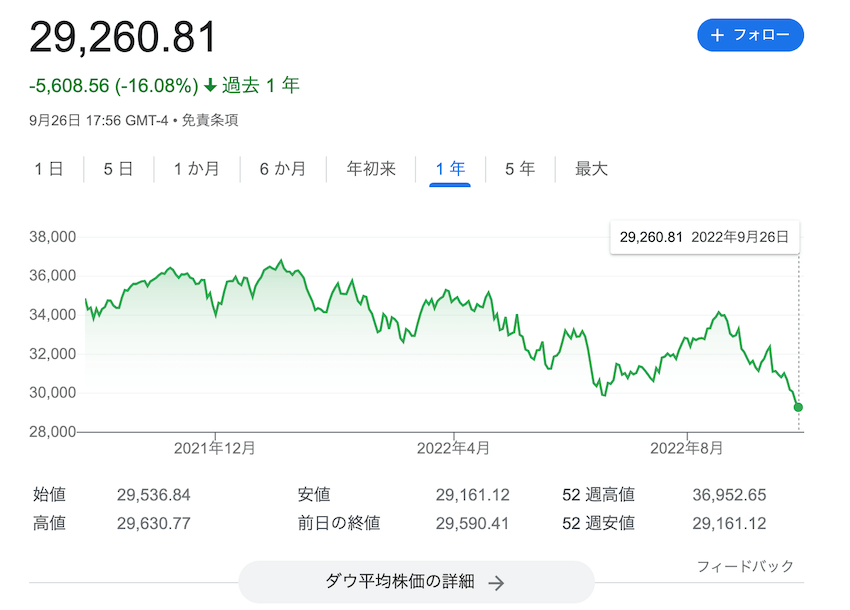Screen dimensions: 850x610
Task: Open the 免責条項 disclaimer link
Action: coord(210,120)
